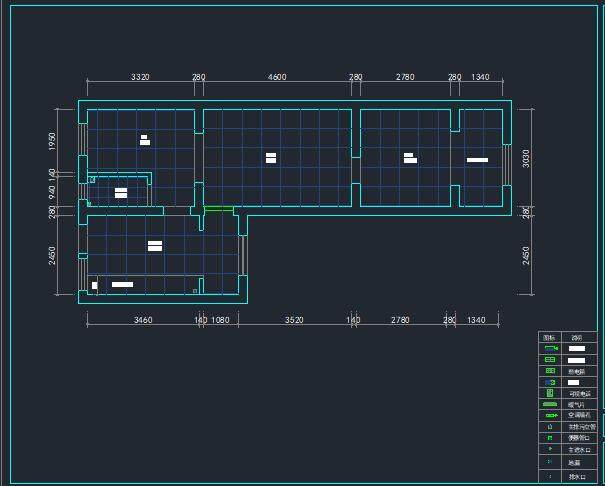The width and height of the screenshot is (605, 486).
Task: Select the first symbol in the legend table
Action: tap(550, 348)
